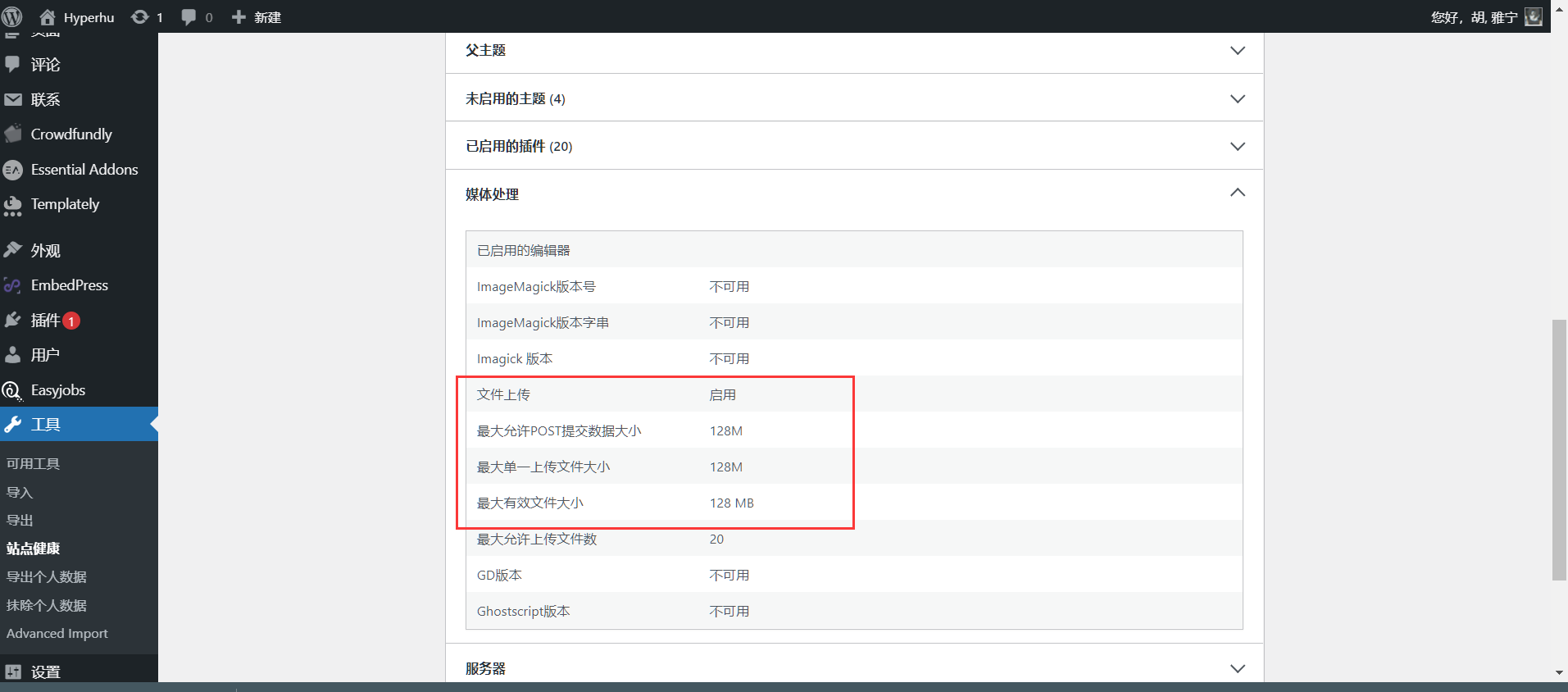1568x692 pixels.
Task: Open 站点健康 submenu link
Action: (33, 549)
